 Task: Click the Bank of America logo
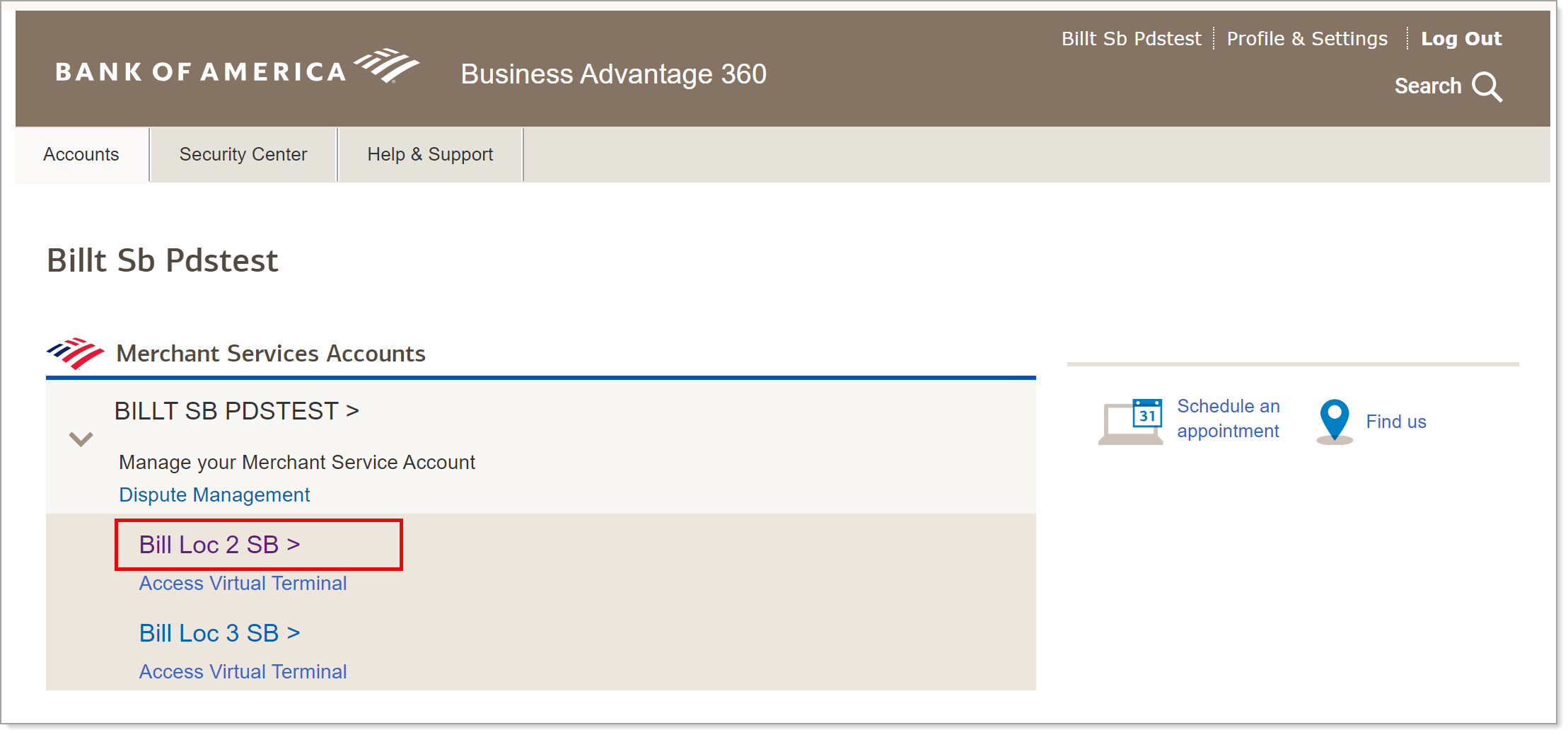click(x=238, y=68)
